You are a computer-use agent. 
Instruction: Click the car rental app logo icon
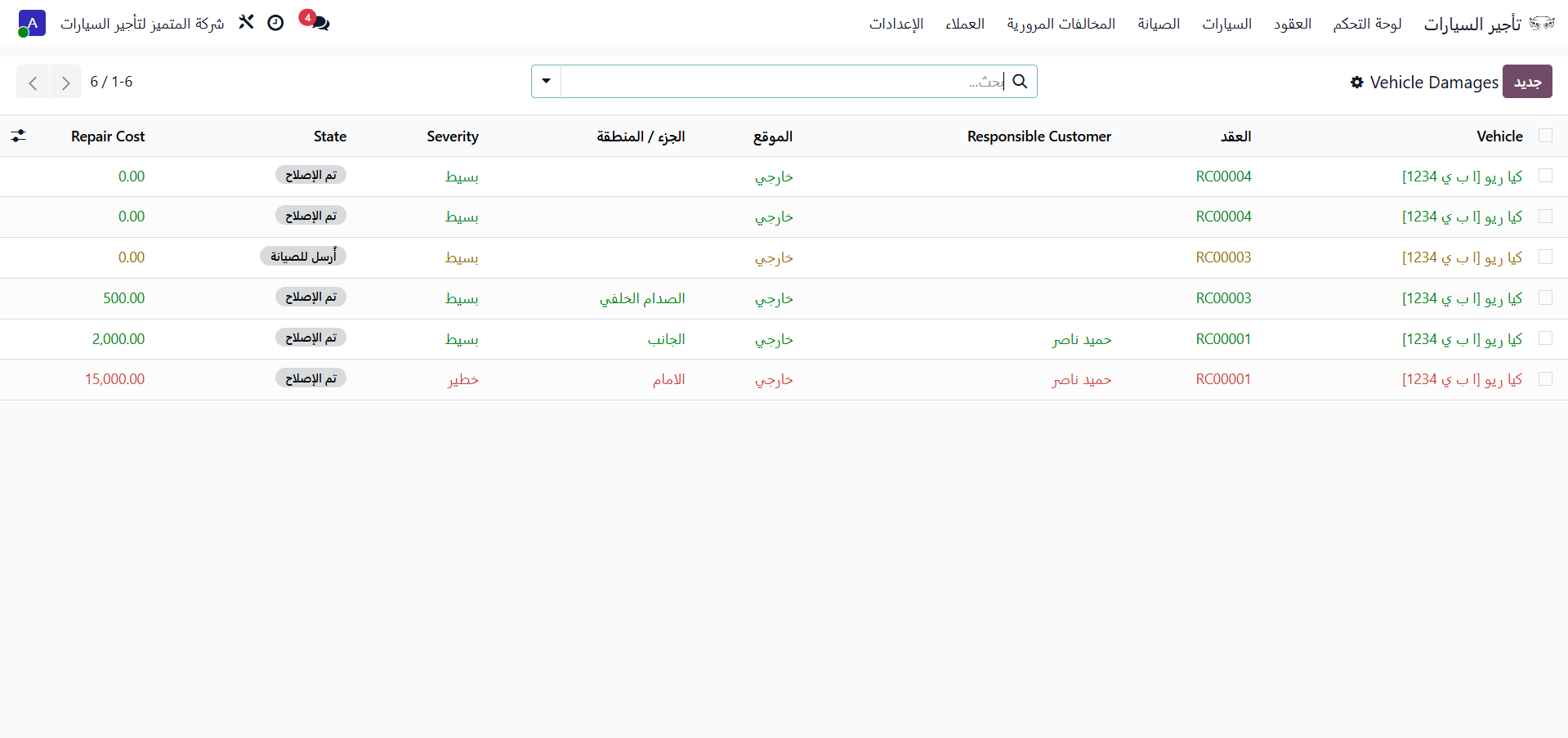[x=1541, y=23]
